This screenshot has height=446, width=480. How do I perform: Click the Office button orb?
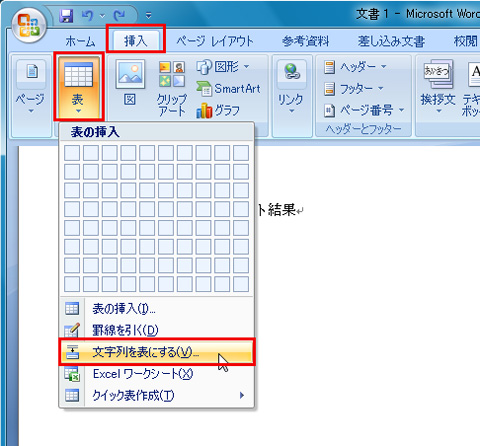coord(29,26)
